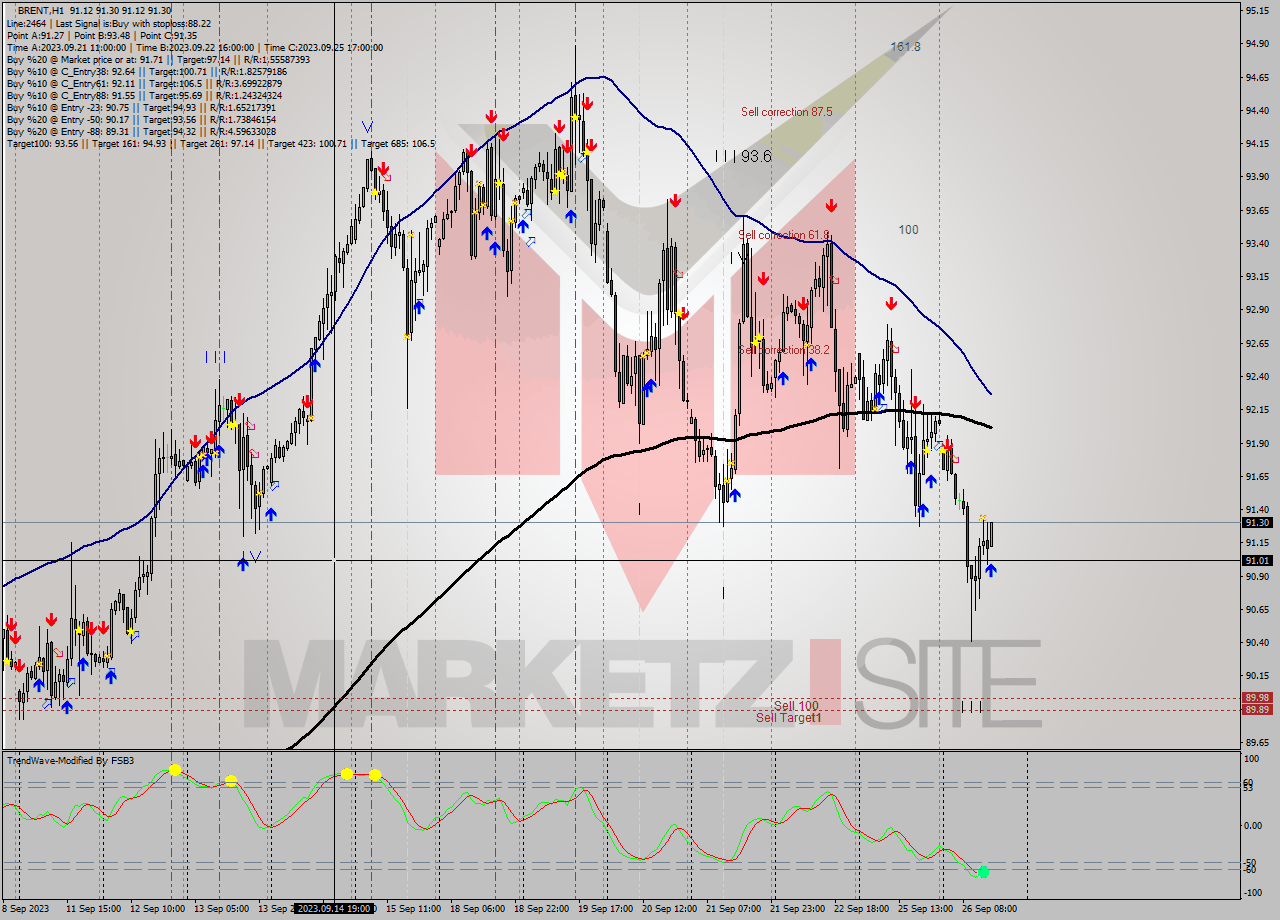Click the -100 level on indicator scale

[x=1254, y=893]
